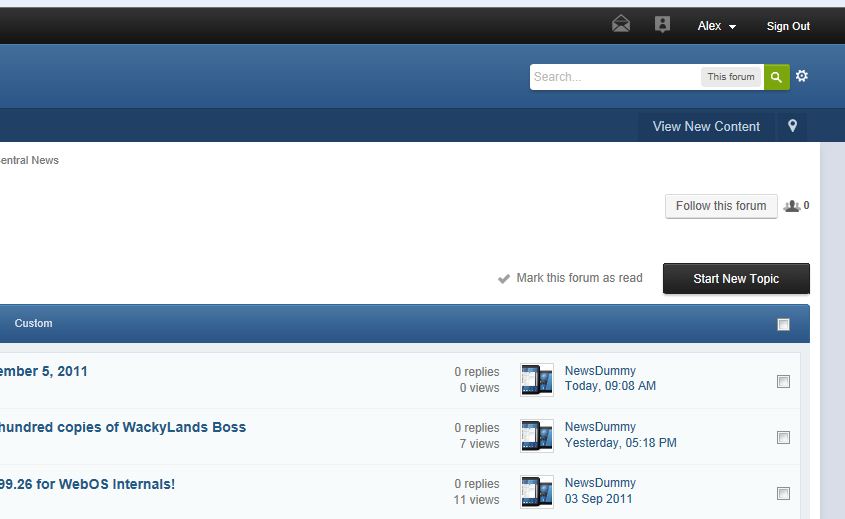Click the 'Yesterday, 05:18 PM' last post link
The image size is (845, 519).
[x=620, y=443]
